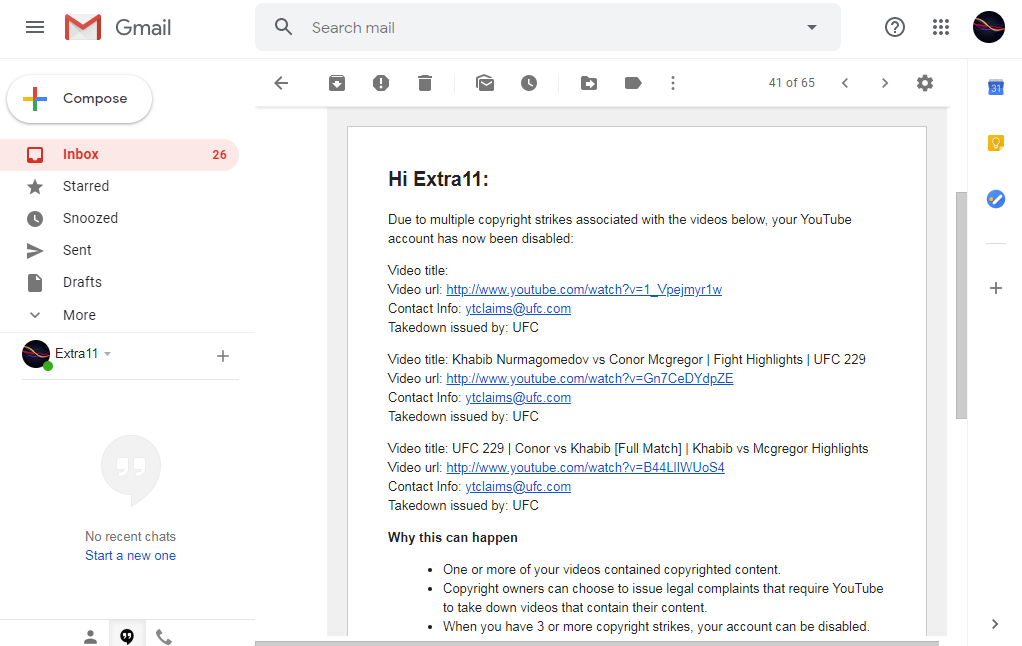This screenshot has width=1022, height=646.
Task: Delete this email with trash icon
Action: coord(425,83)
